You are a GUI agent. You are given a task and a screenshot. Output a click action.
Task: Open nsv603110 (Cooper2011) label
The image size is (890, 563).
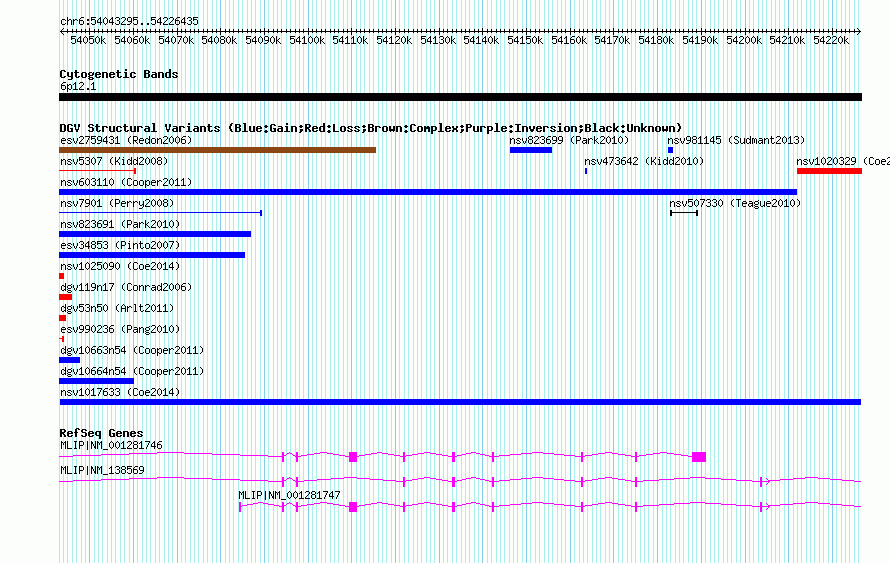pos(126,182)
